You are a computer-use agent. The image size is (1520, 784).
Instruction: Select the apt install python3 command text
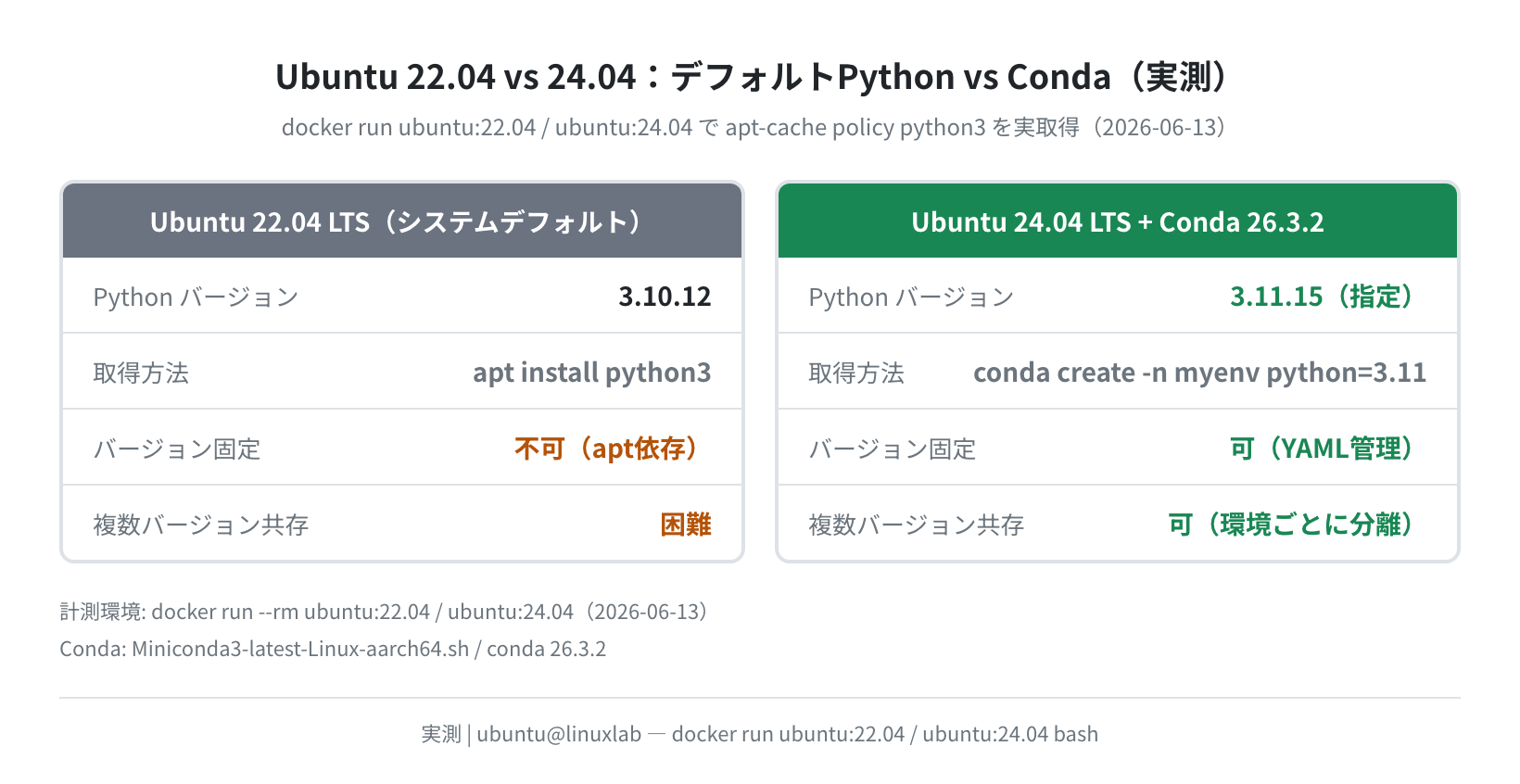click(591, 373)
